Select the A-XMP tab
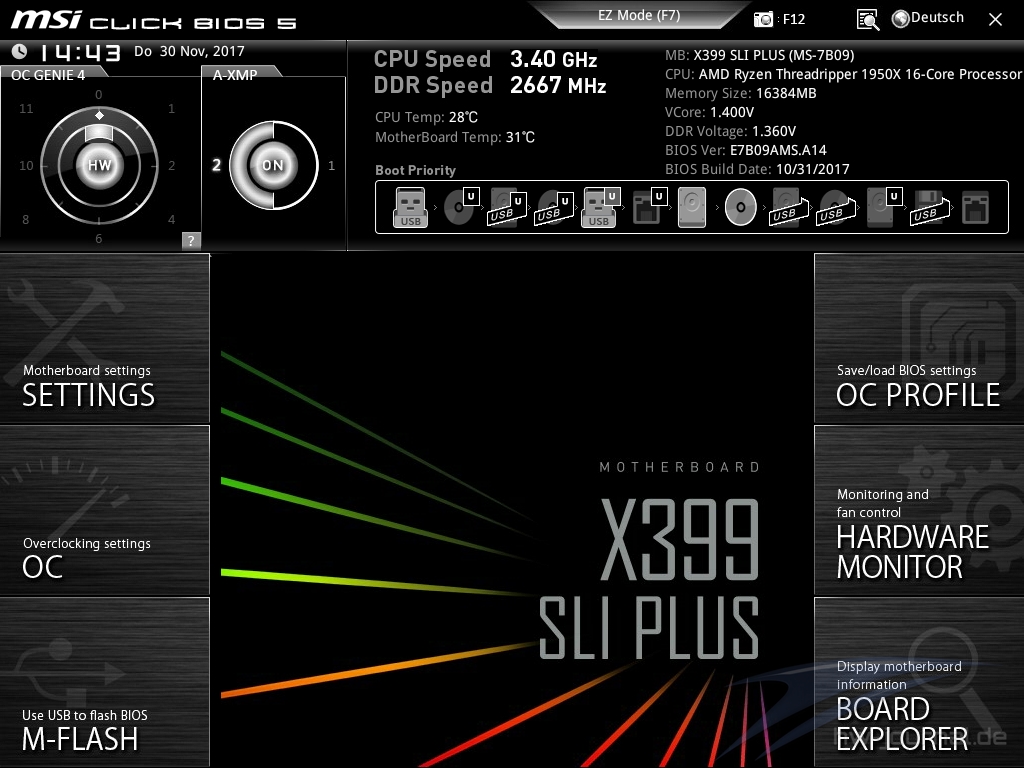This screenshot has width=1024, height=768. point(235,74)
